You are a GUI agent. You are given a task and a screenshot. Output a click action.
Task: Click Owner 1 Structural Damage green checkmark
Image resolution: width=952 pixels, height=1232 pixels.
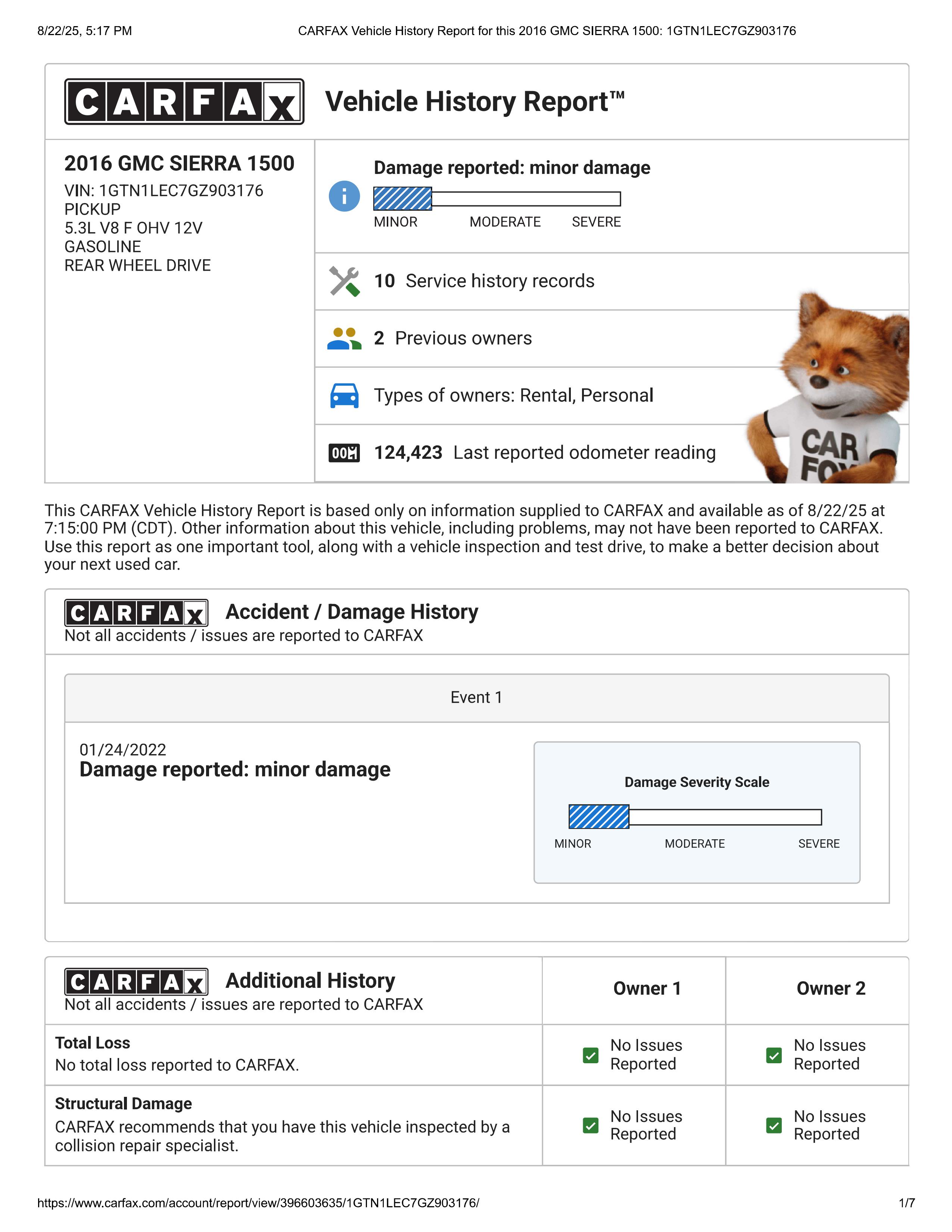pos(591,1125)
